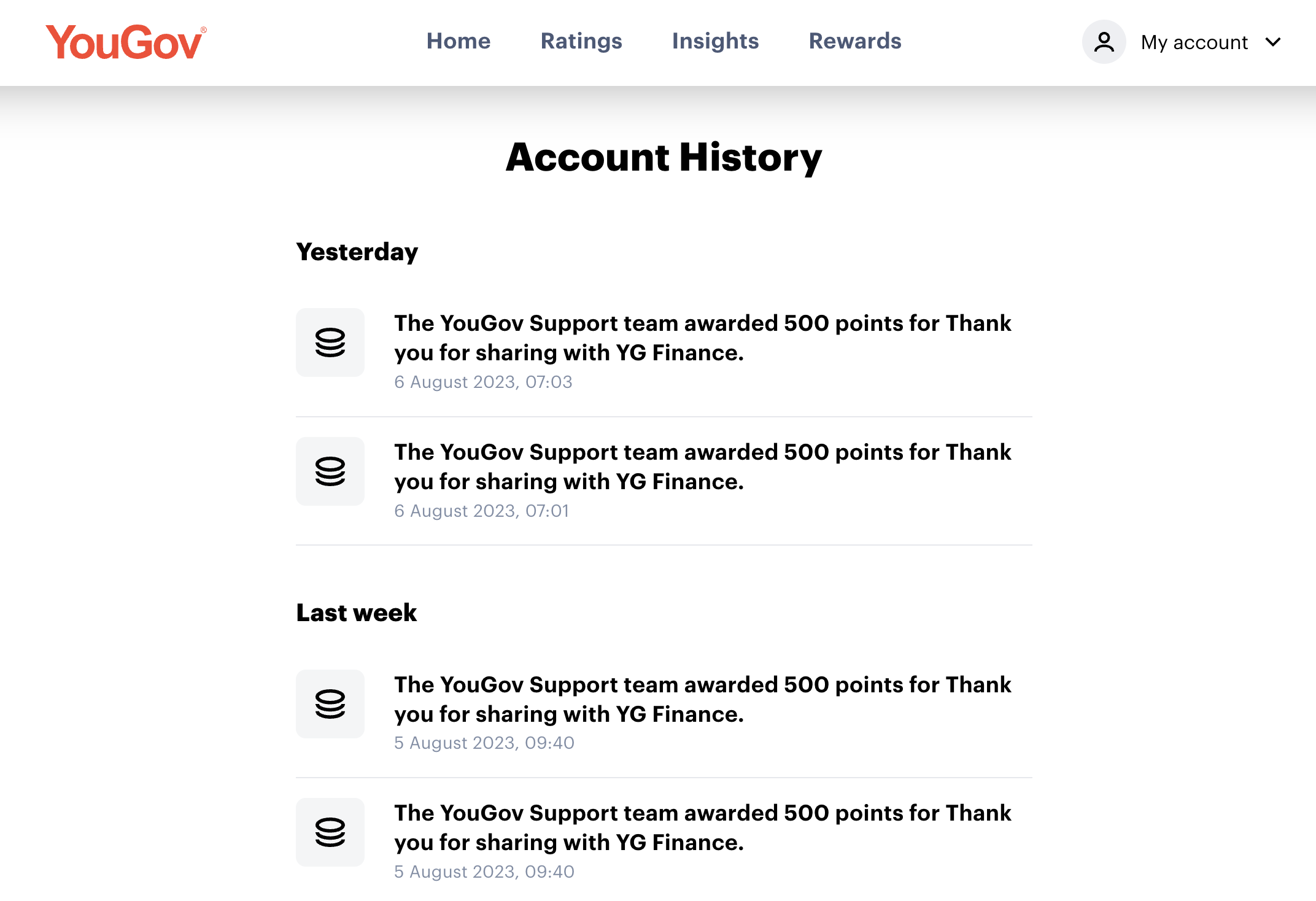Click the timestamp 6 August 2023, 07:03
The height and width of the screenshot is (901, 1316).
[x=484, y=382]
